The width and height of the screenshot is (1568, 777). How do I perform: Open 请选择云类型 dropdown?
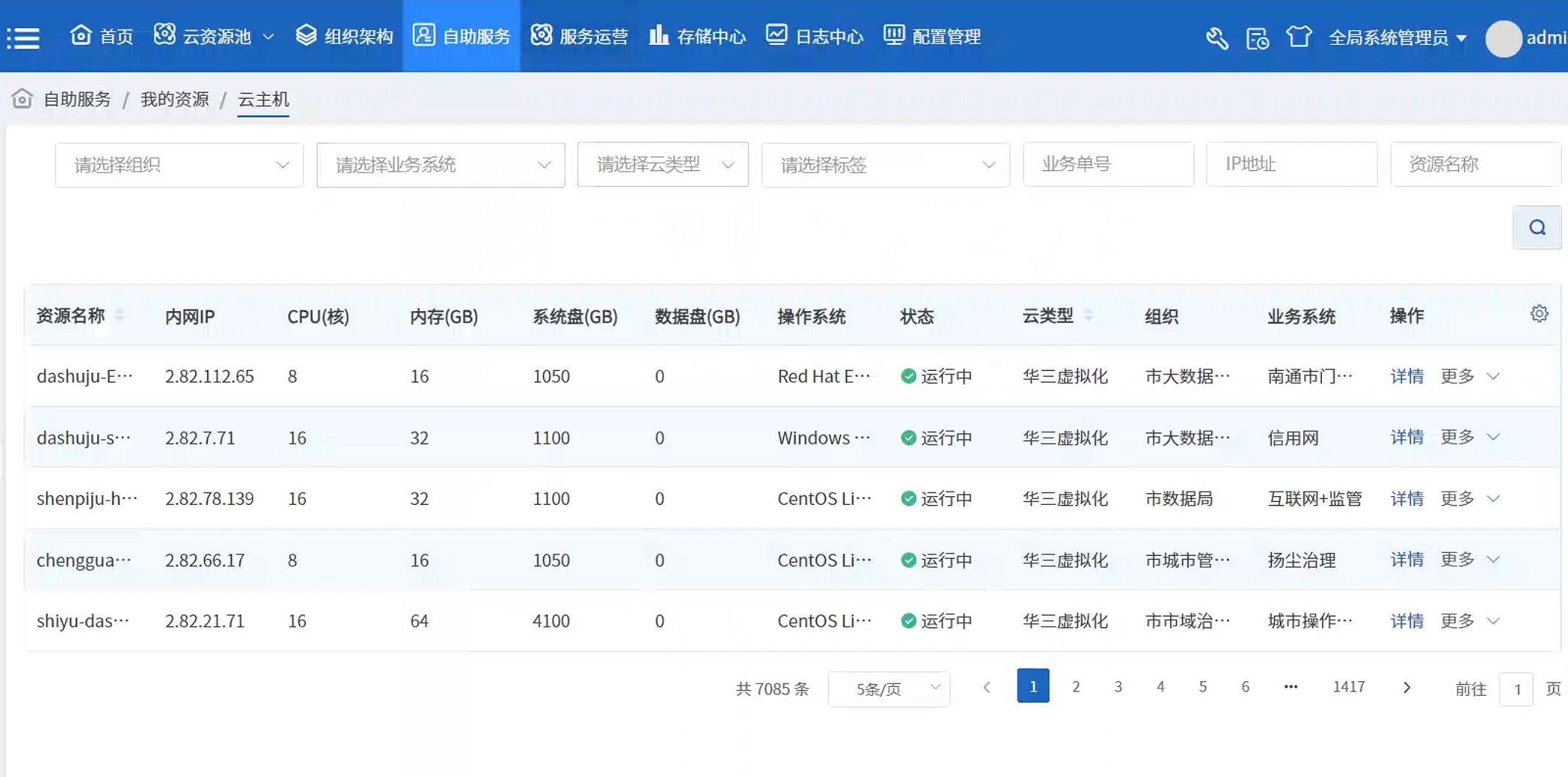tap(662, 164)
